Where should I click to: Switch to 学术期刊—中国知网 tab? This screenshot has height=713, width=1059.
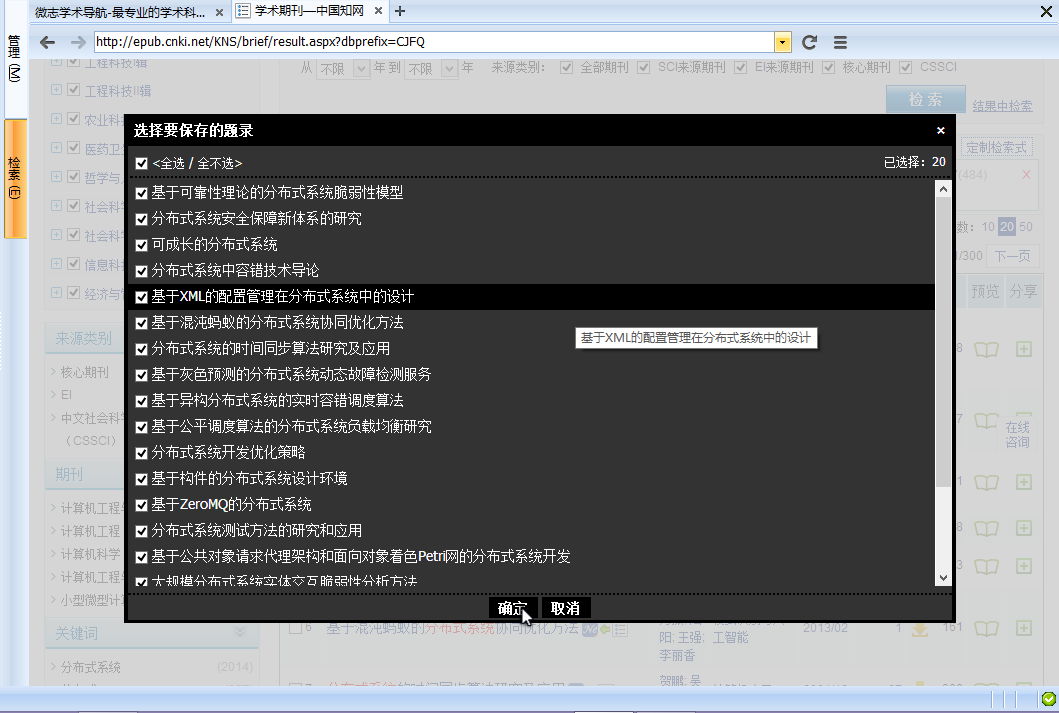(309, 11)
